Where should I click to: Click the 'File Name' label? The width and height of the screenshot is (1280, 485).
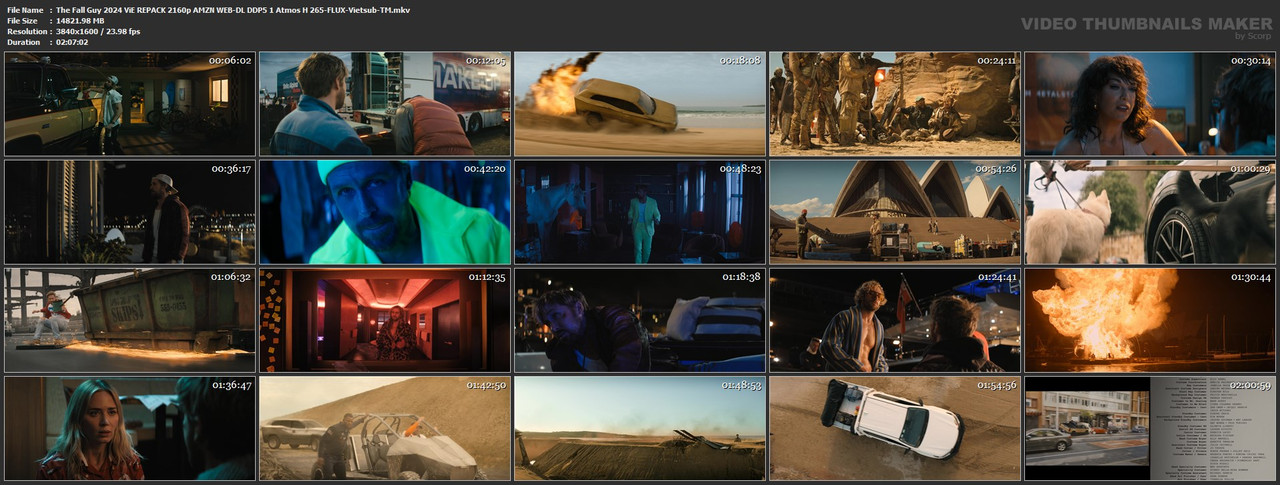(25, 9)
